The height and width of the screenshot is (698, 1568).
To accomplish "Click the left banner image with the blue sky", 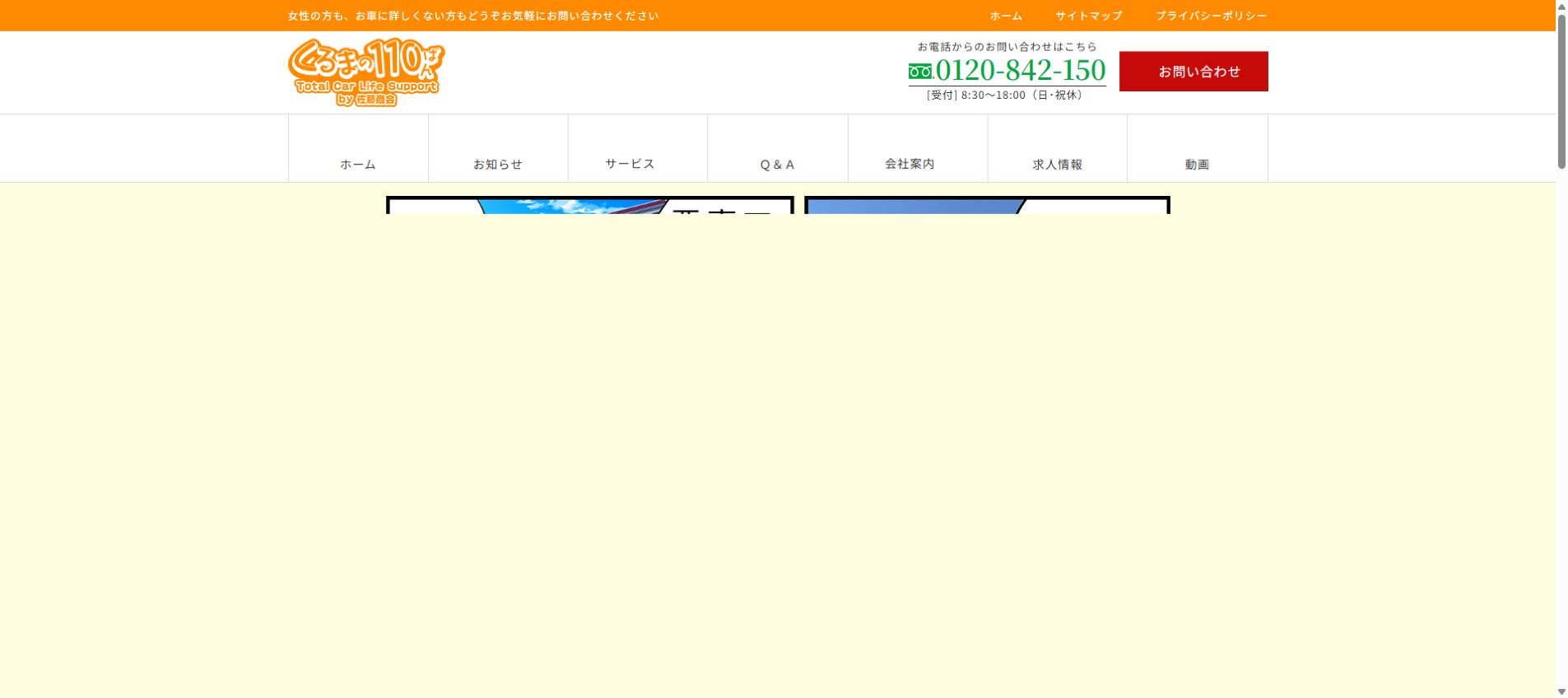I will (590, 205).
